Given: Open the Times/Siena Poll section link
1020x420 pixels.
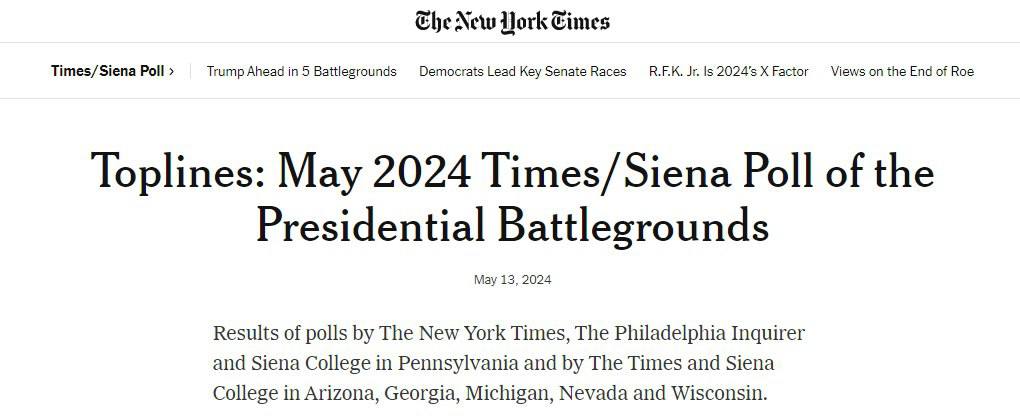Looking at the screenshot, I should coord(107,71).
